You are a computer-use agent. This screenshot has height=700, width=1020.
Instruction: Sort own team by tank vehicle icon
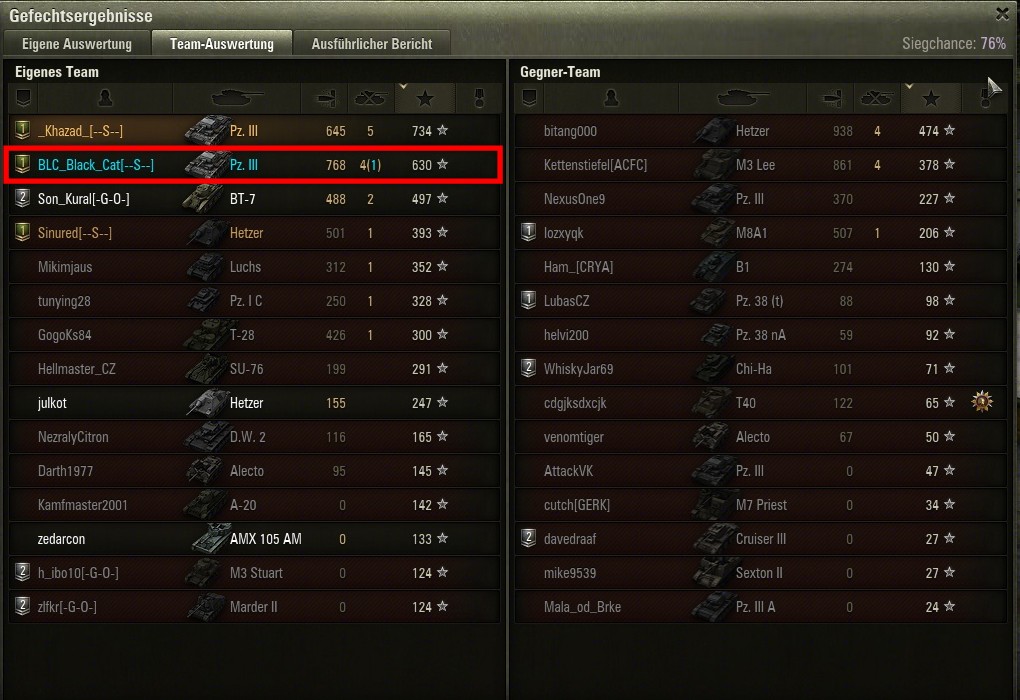coord(237,98)
